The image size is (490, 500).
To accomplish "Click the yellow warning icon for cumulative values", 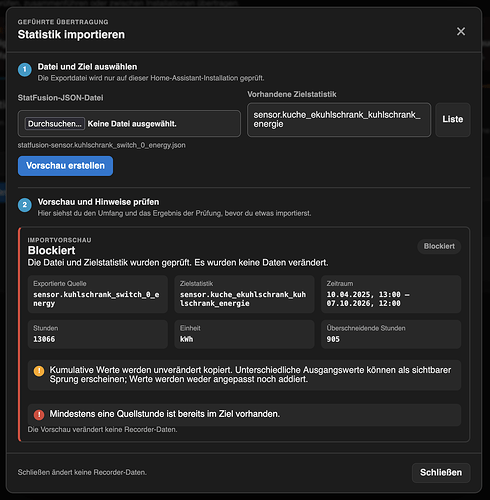I will tap(39, 371).
